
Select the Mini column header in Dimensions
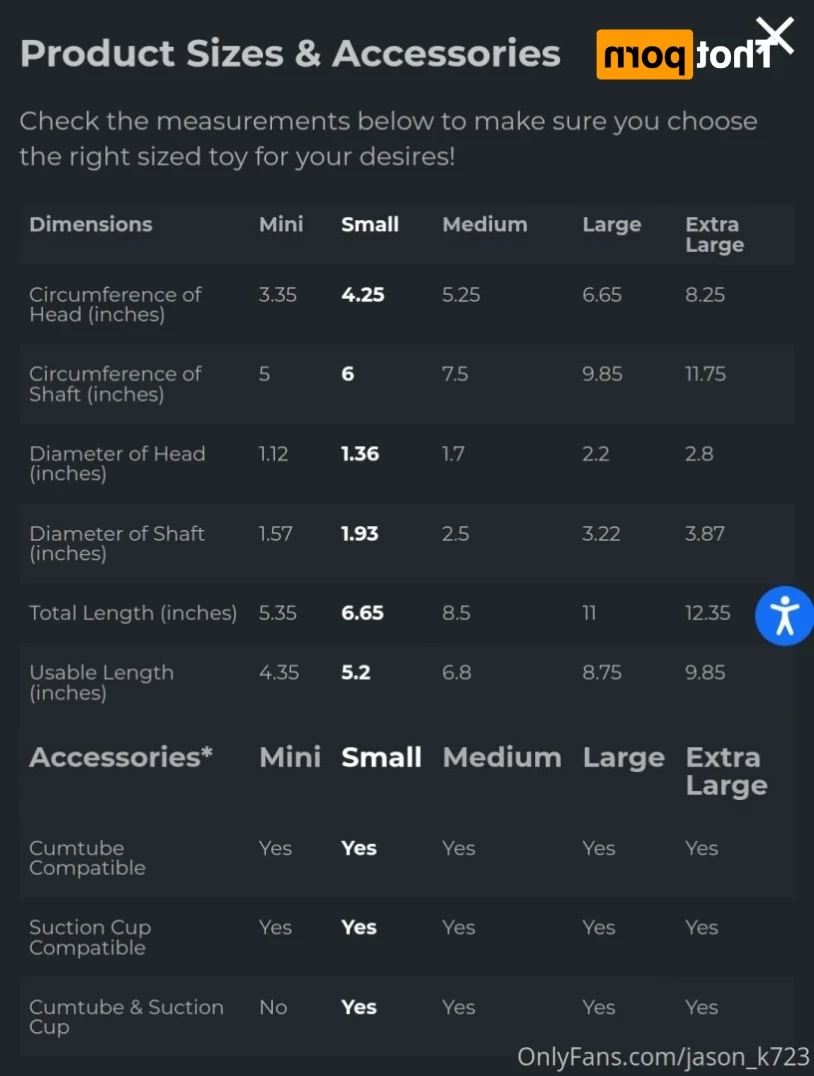coord(281,224)
